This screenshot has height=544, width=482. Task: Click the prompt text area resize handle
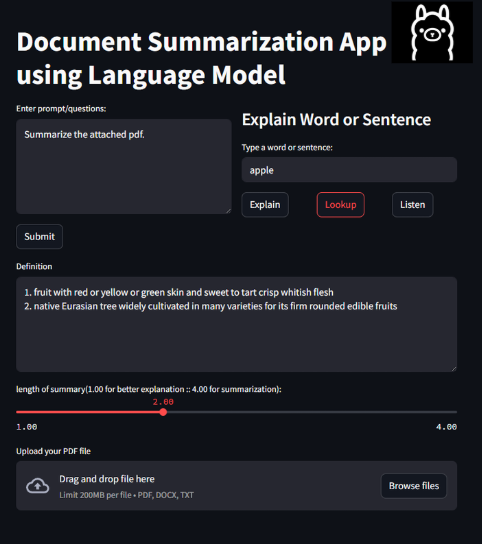click(x=228, y=211)
